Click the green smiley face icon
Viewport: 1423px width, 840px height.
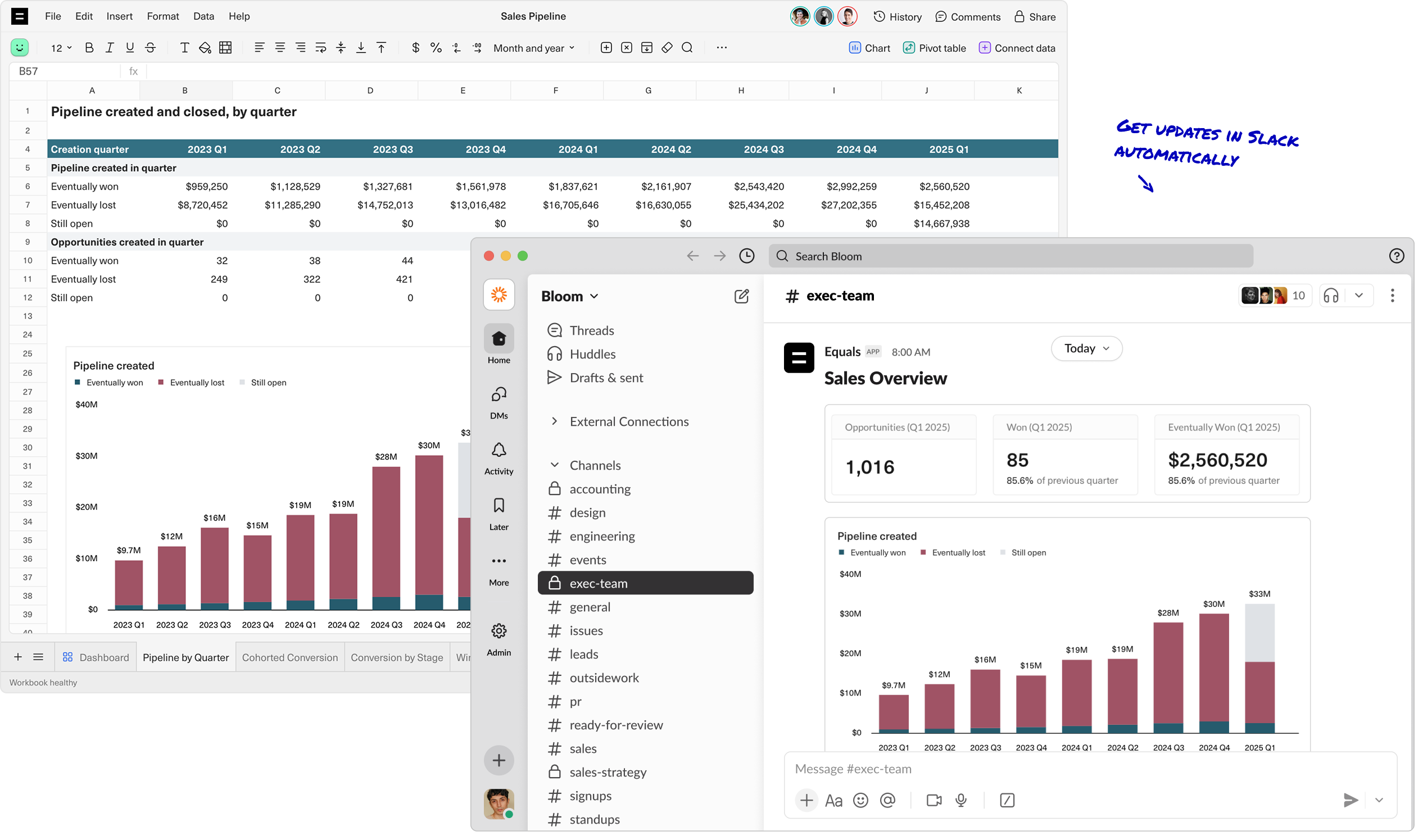[20, 48]
